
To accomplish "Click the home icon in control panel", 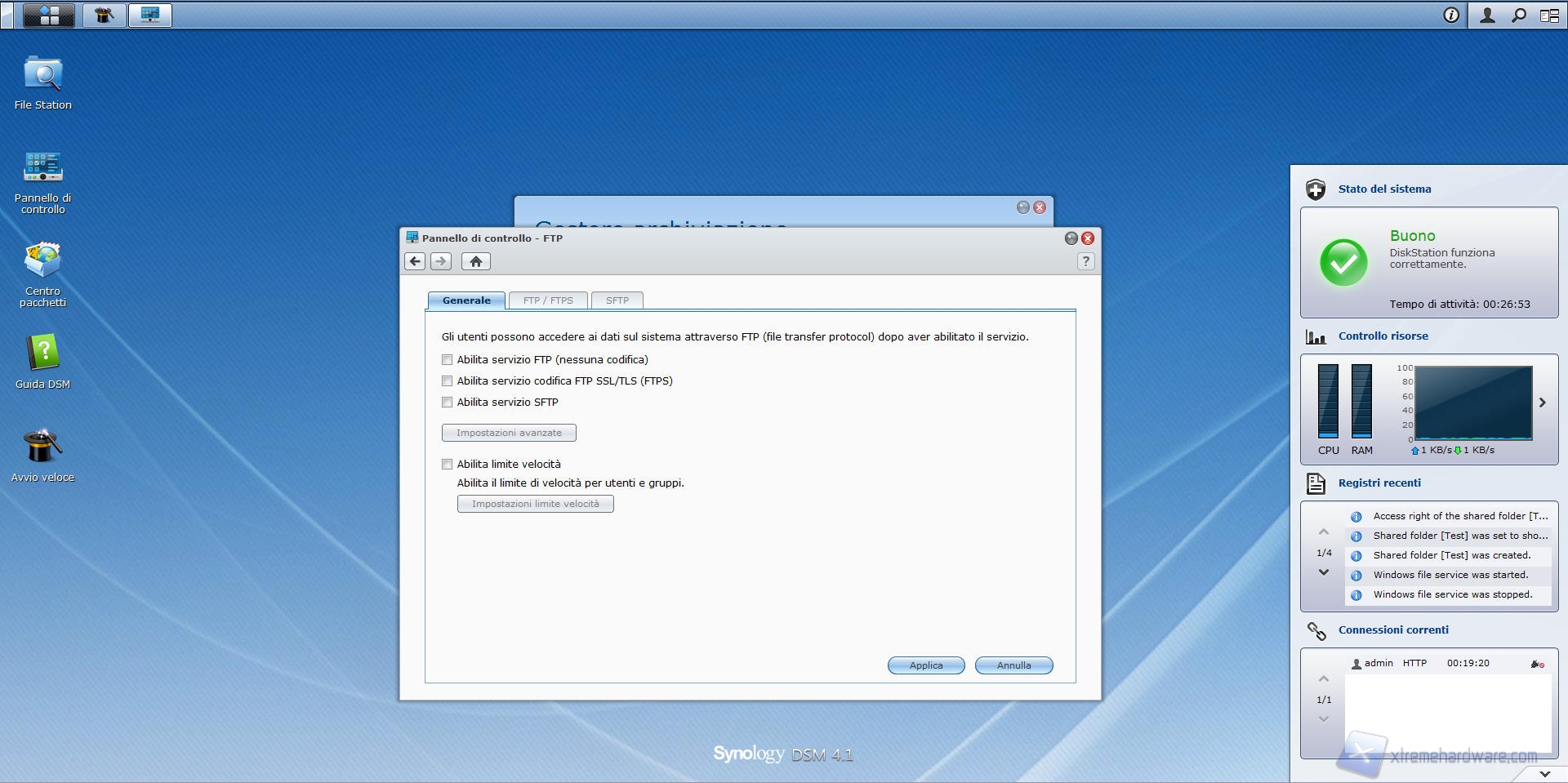I will click(475, 261).
